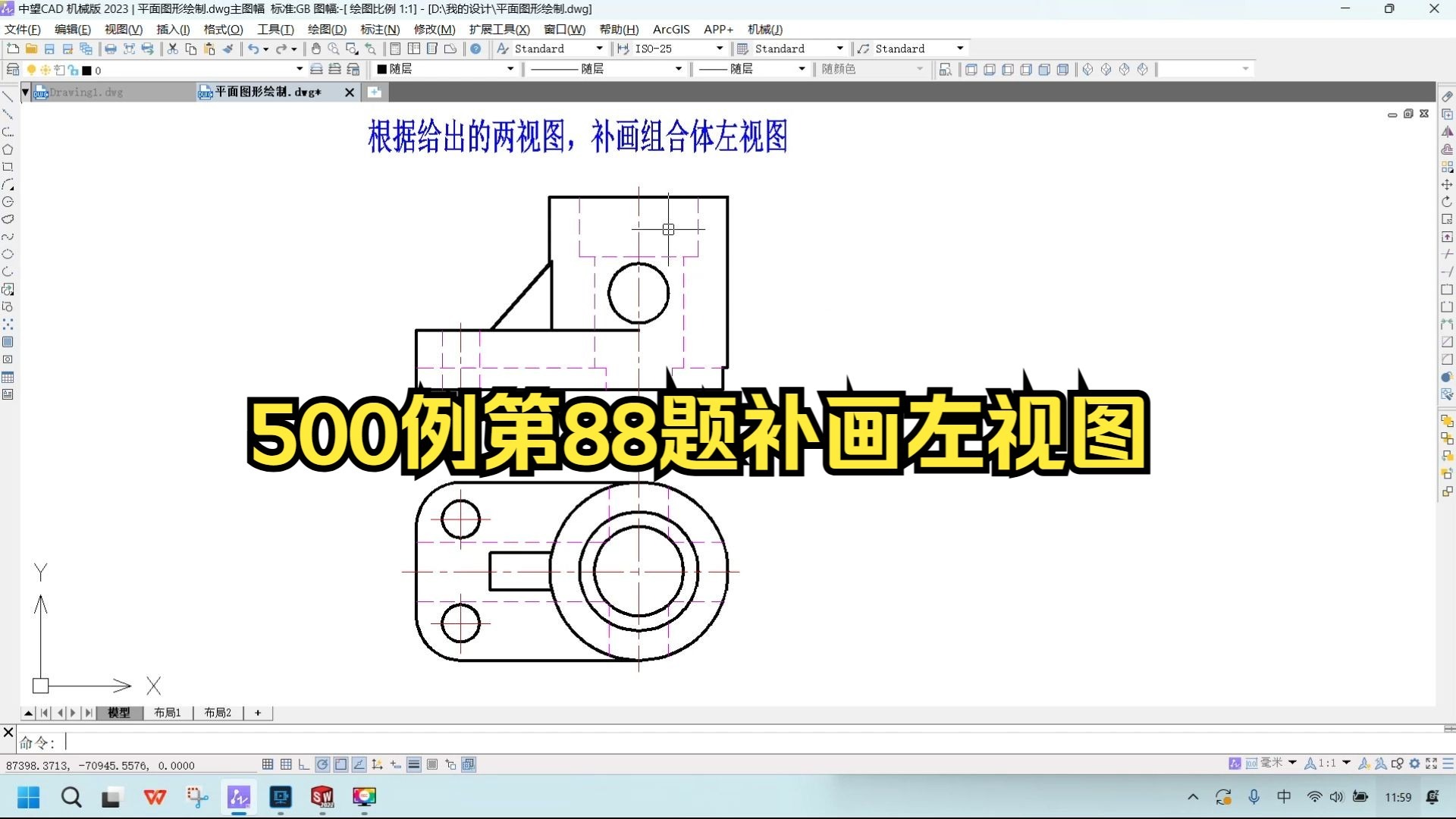Close the 平面图形绘制.dwg tab

coord(350,92)
